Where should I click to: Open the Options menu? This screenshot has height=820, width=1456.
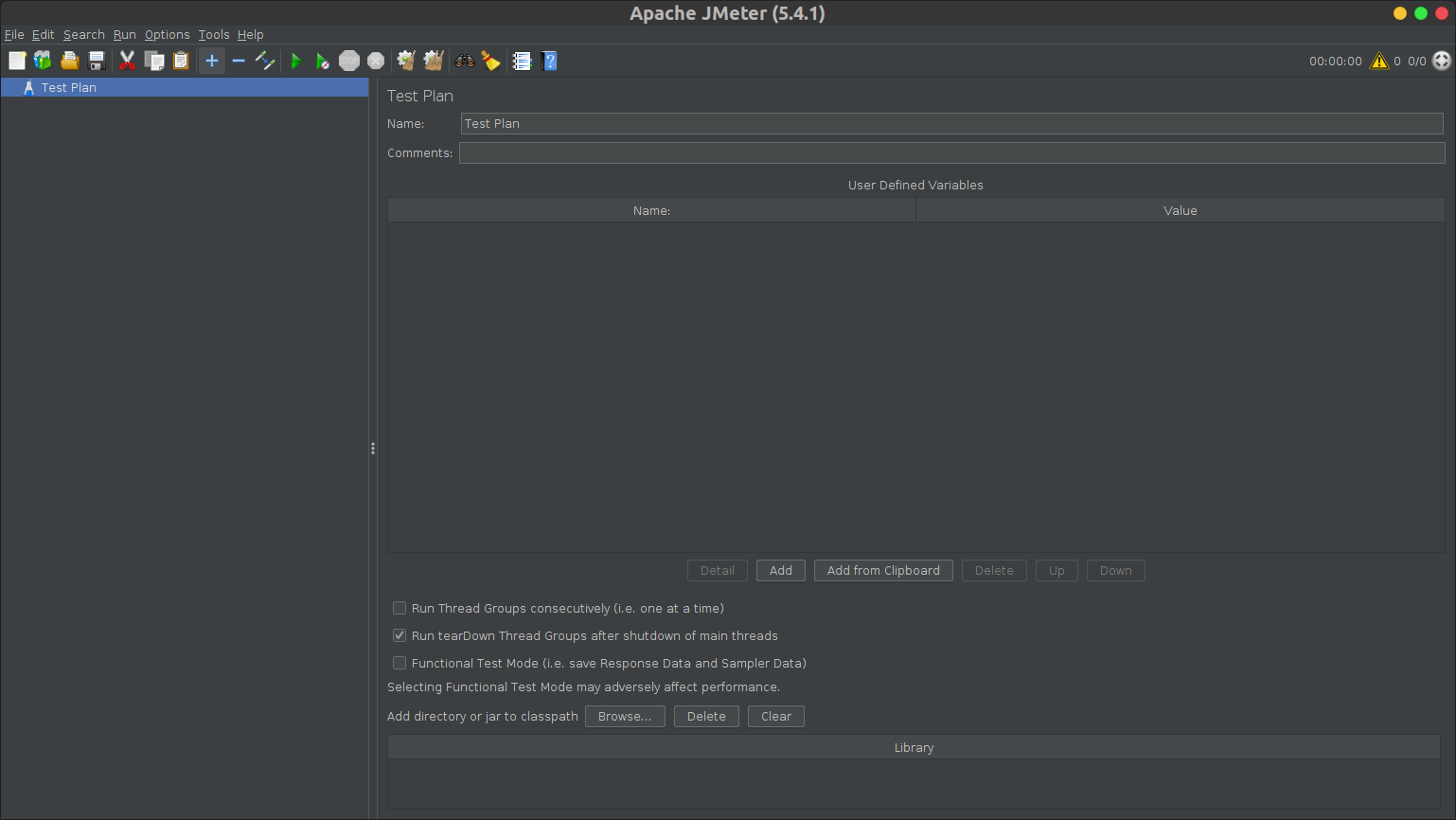pos(168,34)
